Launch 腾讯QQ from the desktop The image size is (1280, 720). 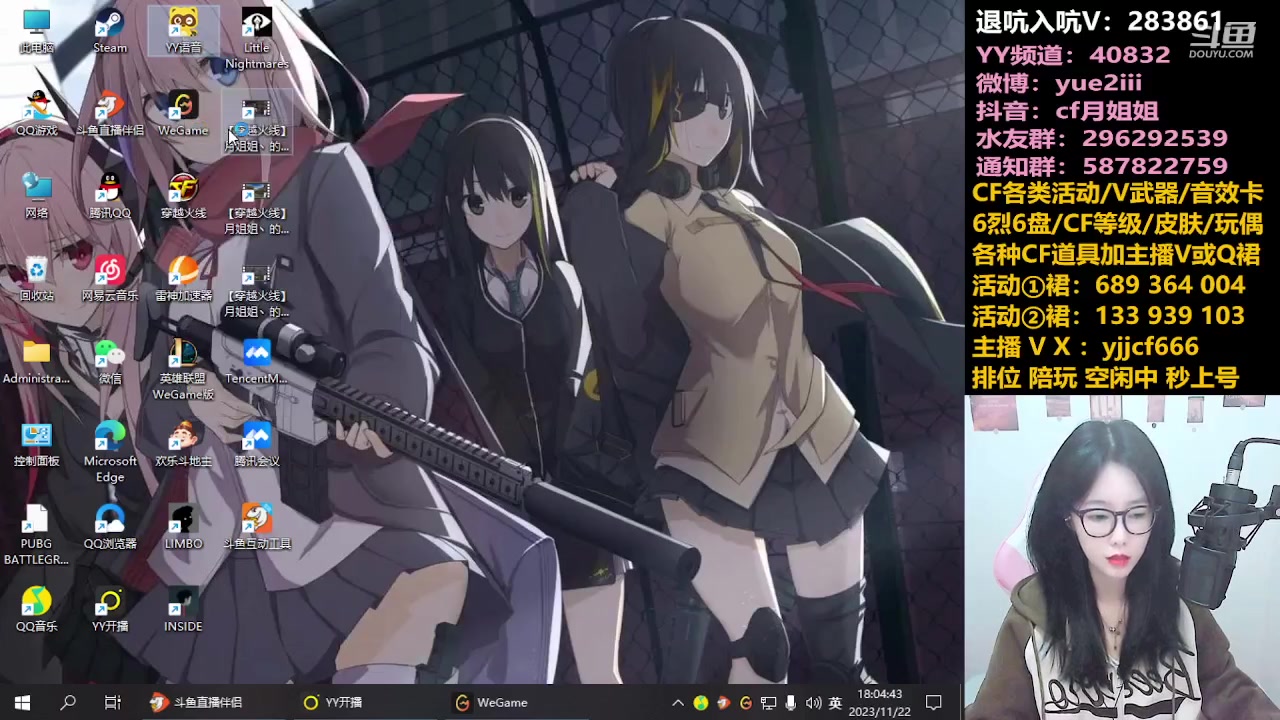pyautogui.click(x=110, y=196)
